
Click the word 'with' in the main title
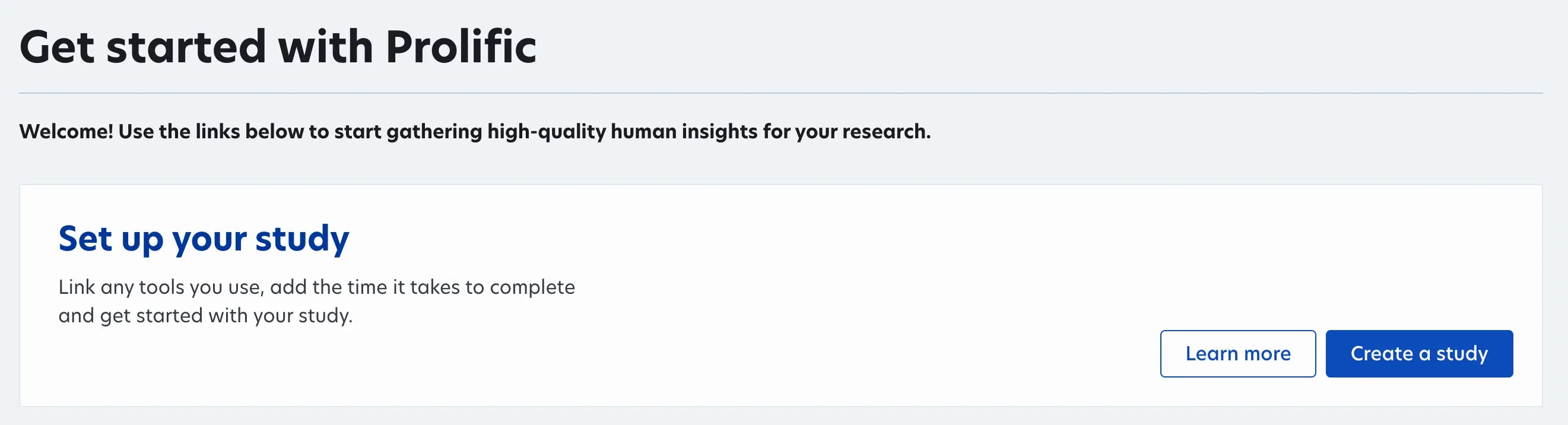[326, 46]
